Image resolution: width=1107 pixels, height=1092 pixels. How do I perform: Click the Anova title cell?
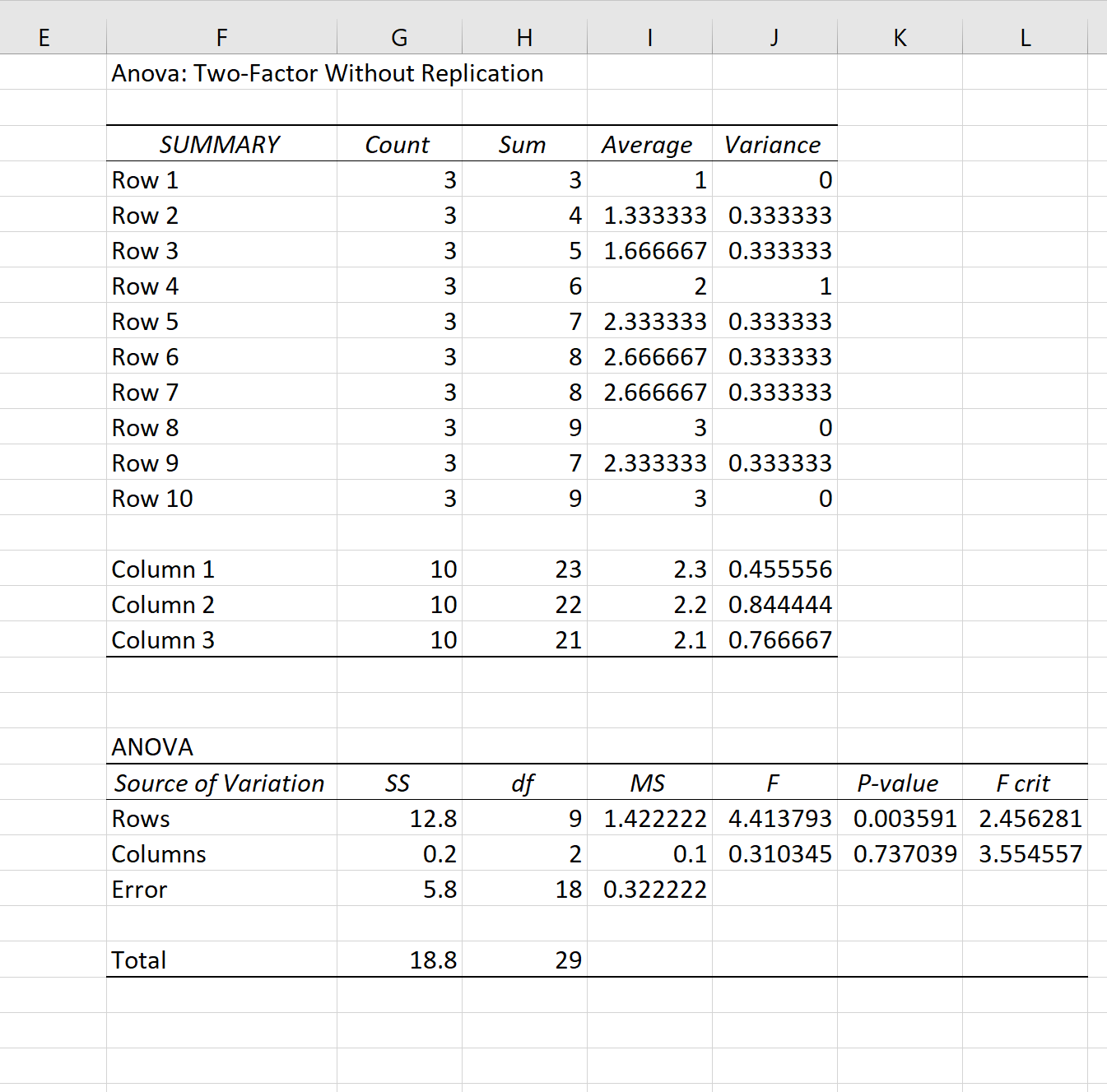[x=328, y=72]
